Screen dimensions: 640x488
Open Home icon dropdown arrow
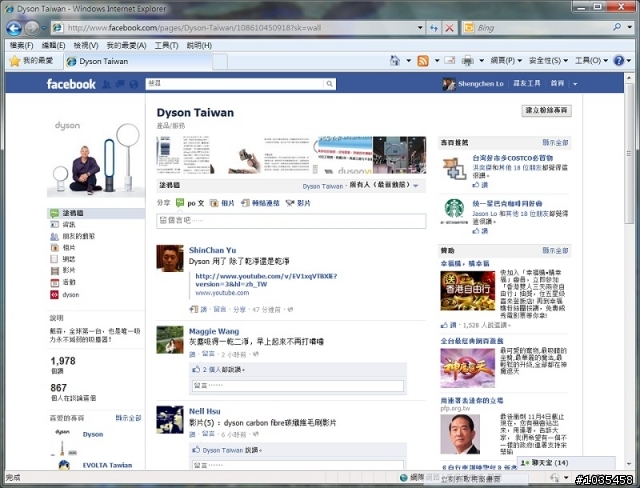coord(408,61)
